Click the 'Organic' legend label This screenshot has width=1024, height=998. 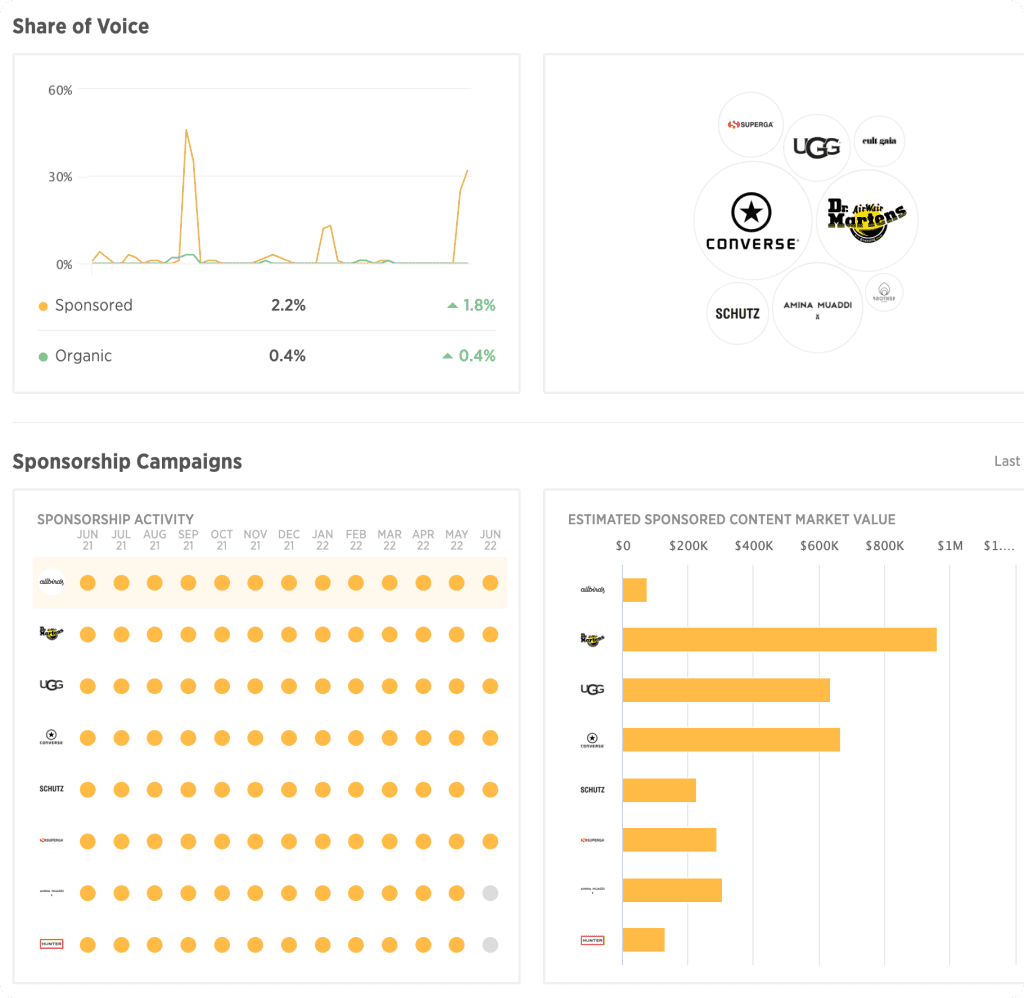point(83,356)
